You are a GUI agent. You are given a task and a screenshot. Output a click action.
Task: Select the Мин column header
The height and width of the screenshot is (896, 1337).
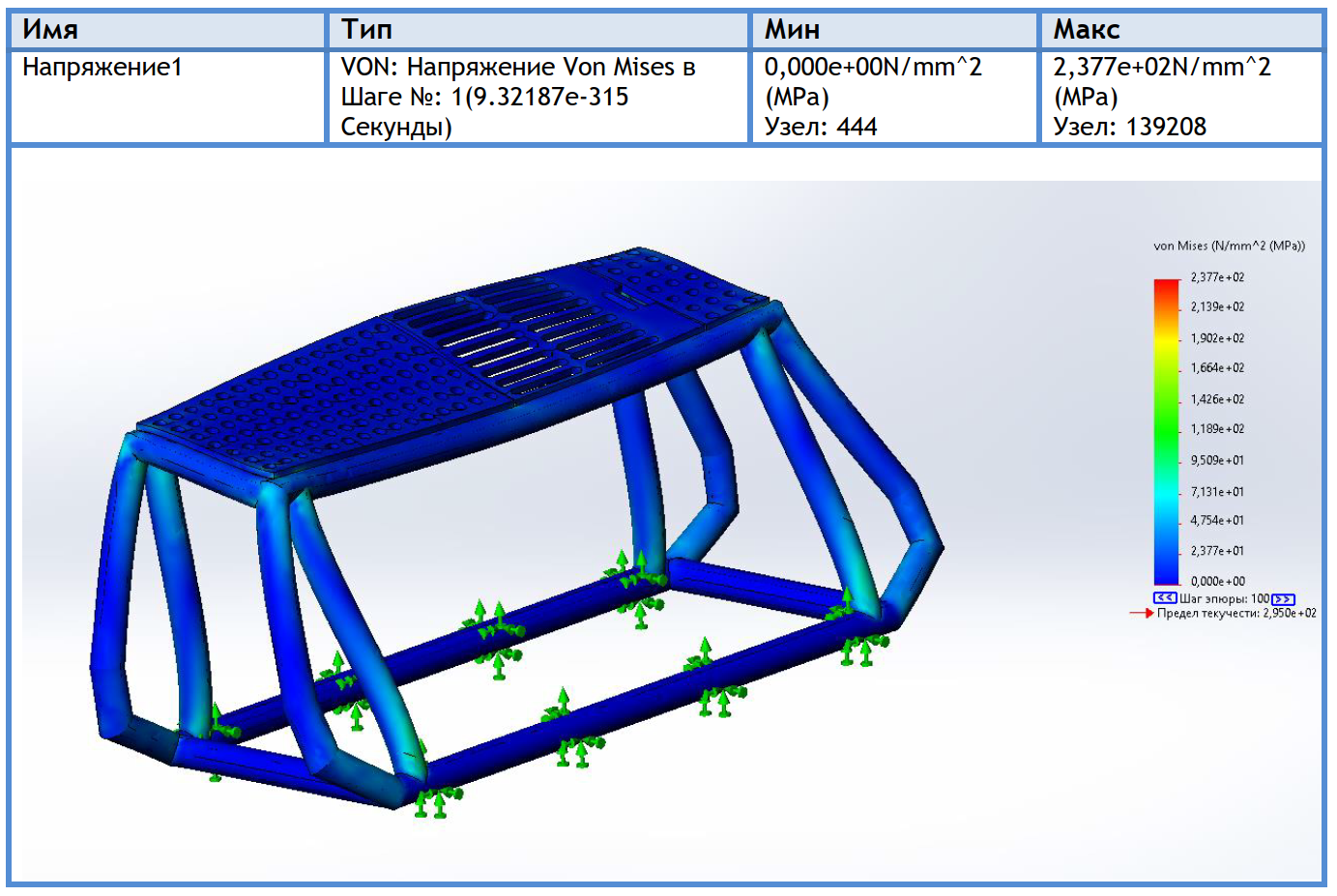[x=895, y=29]
